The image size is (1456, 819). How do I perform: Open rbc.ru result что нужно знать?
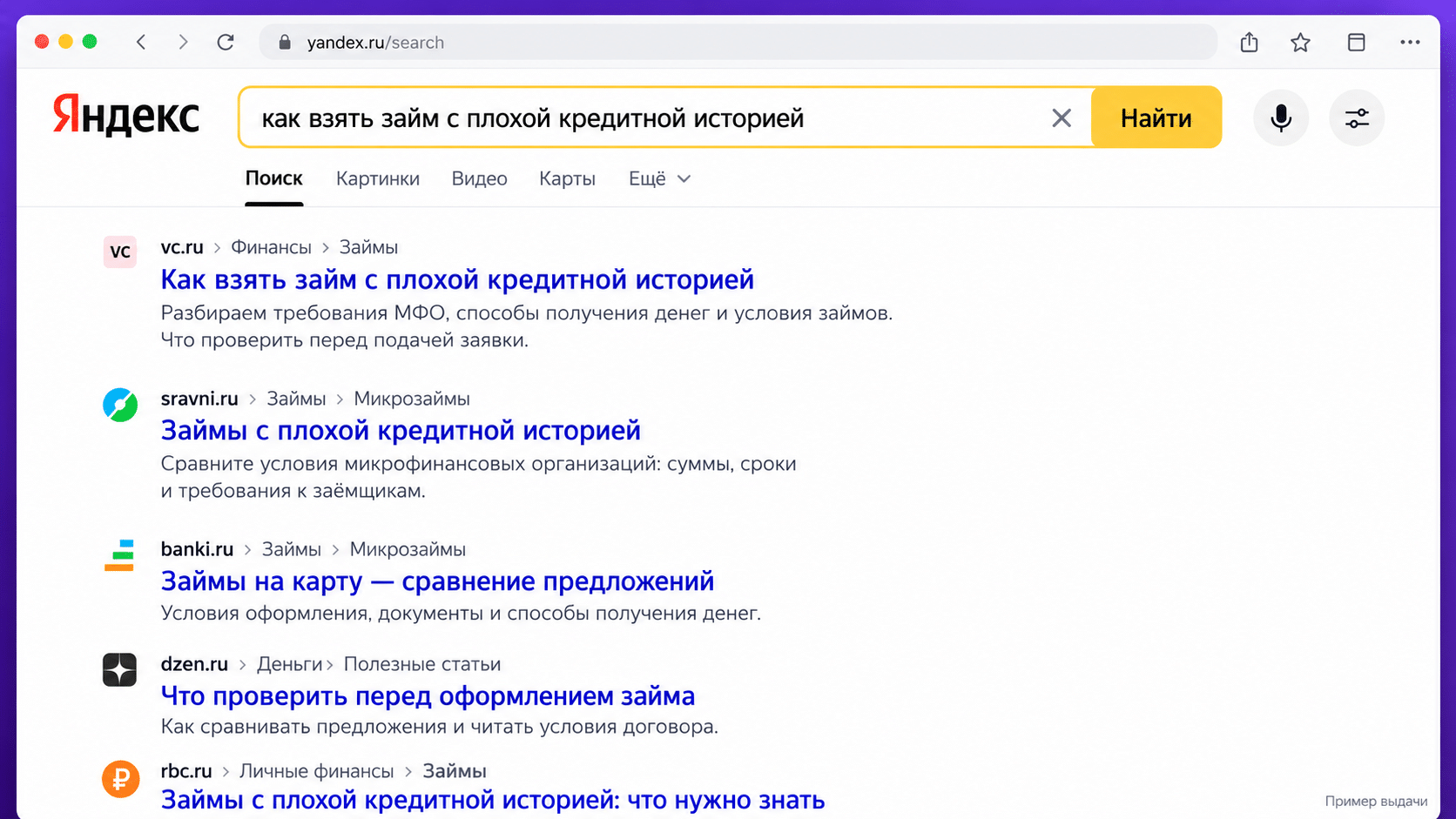click(493, 799)
